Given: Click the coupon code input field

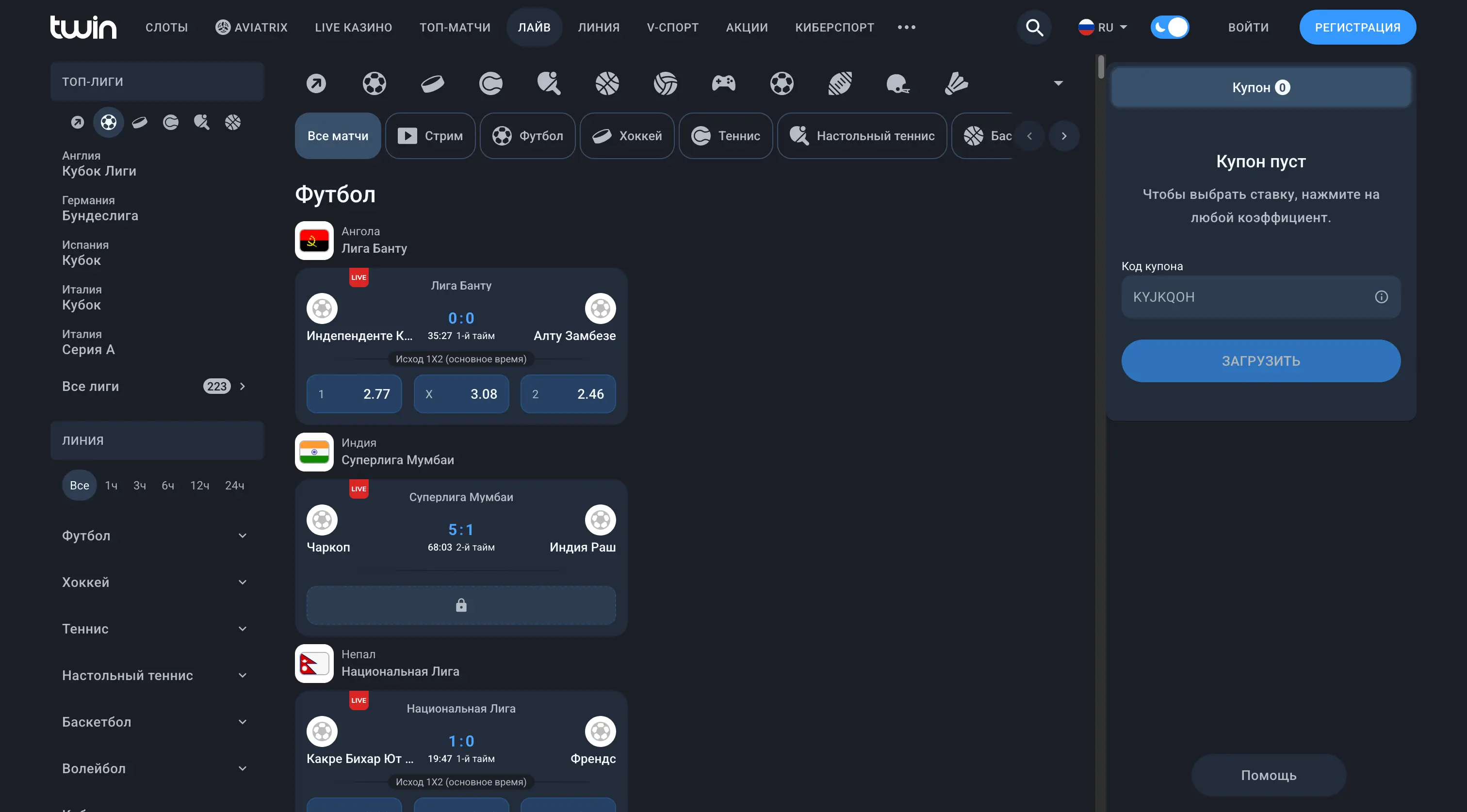Looking at the screenshot, I should (1247, 297).
